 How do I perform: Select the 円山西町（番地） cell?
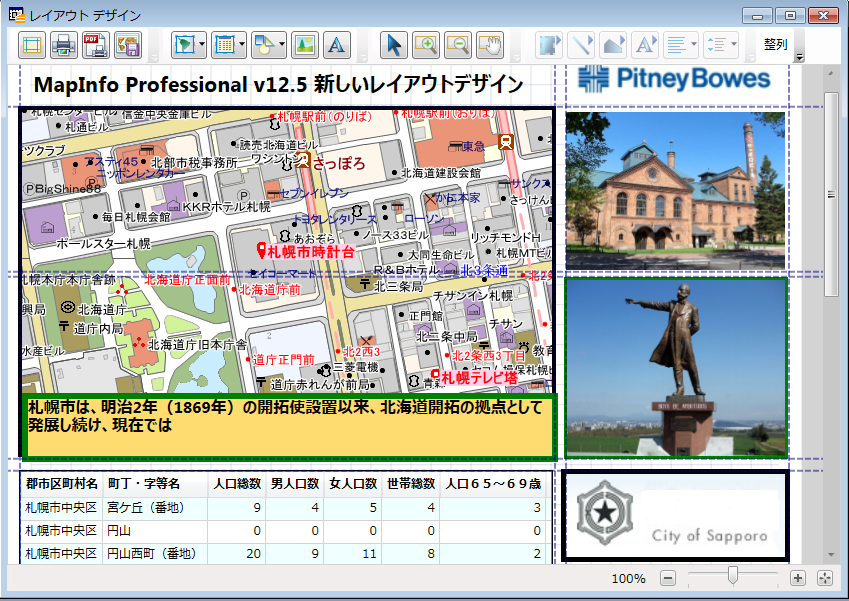click(155, 554)
